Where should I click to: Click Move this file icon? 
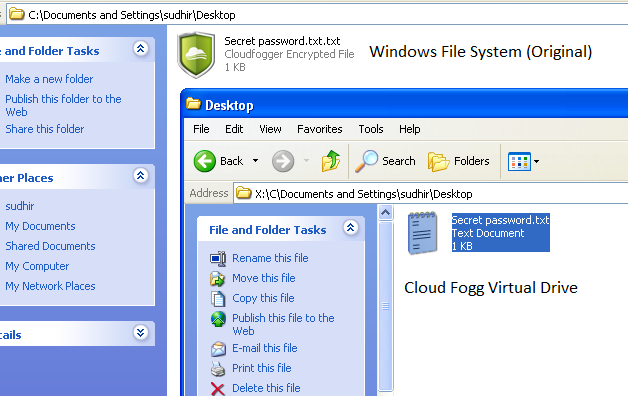(218, 278)
